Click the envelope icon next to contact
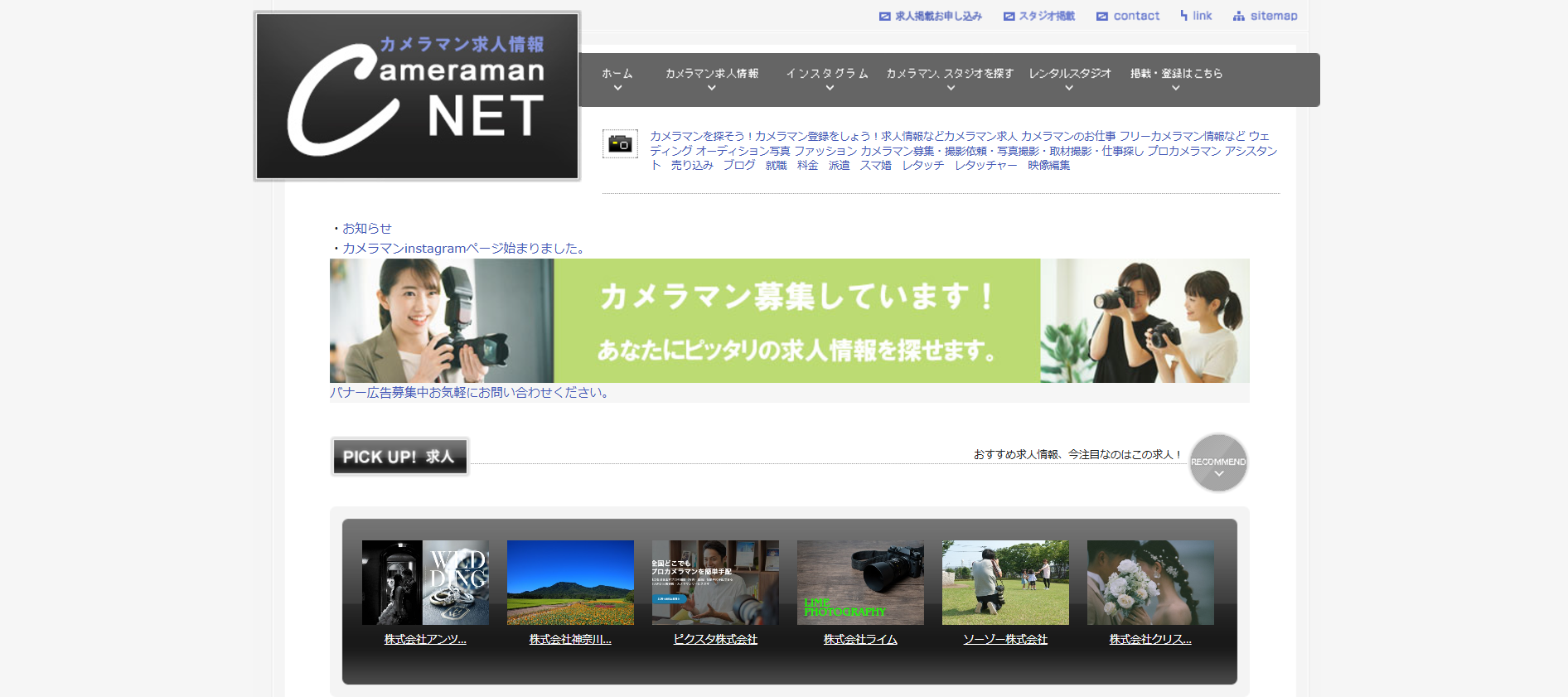Screen dimensions: 1568x697 (x=1101, y=17)
